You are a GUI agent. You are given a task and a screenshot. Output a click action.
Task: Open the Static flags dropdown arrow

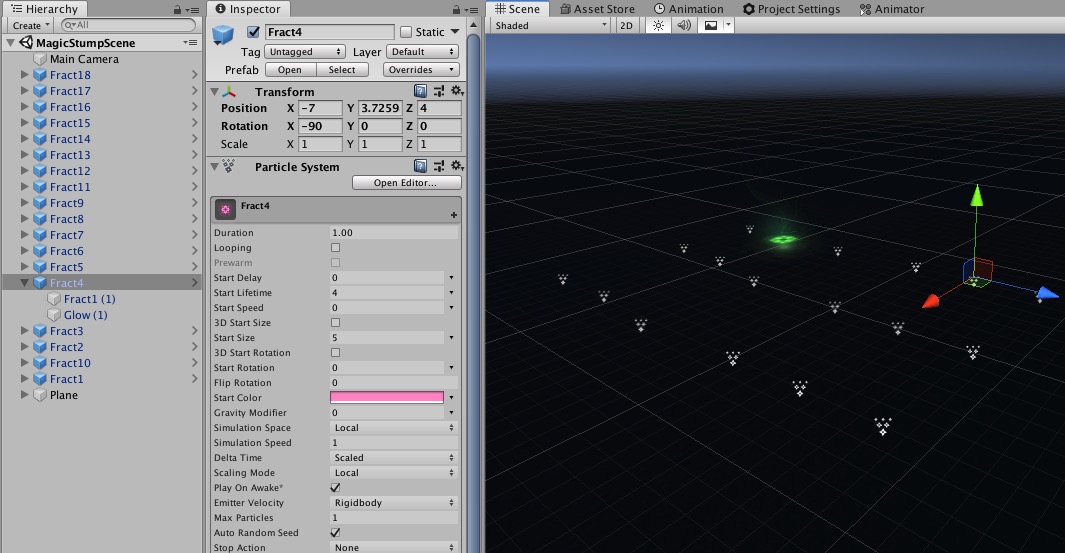[x=455, y=32]
